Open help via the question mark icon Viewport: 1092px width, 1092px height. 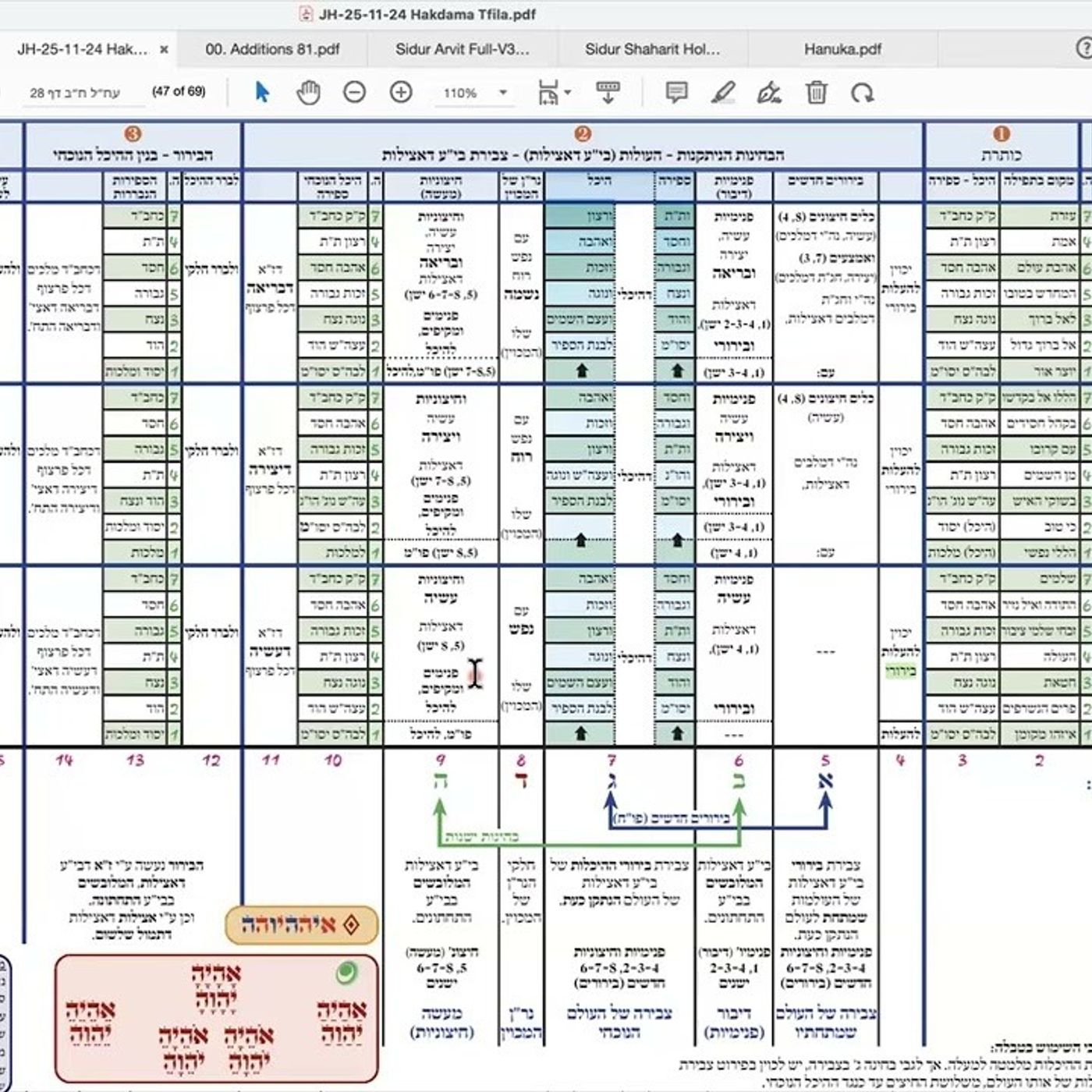1085,48
